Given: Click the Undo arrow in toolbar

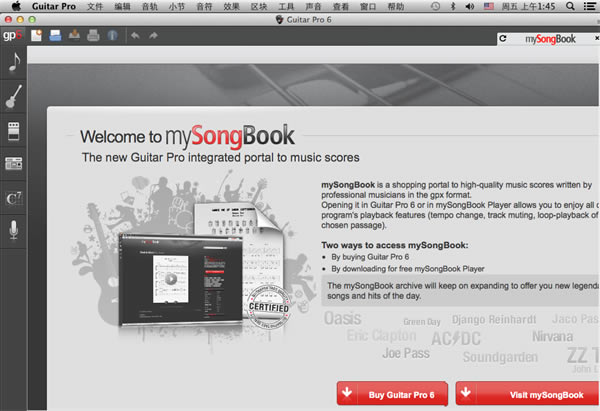Looking at the screenshot, I should [x=137, y=37].
